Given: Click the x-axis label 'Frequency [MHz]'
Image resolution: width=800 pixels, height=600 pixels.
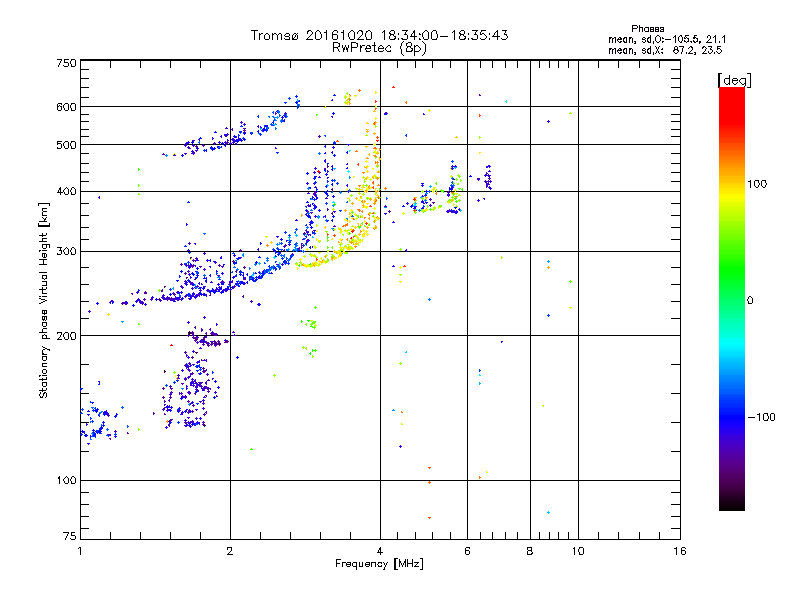Looking at the screenshot, I should (379, 564).
